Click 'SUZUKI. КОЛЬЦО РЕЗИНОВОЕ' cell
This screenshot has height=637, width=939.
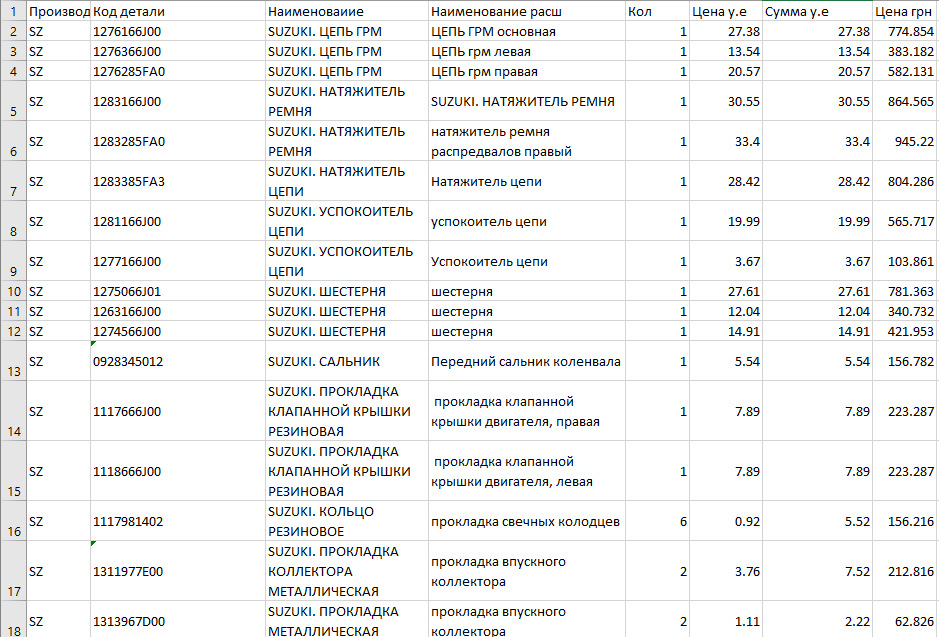click(x=347, y=521)
